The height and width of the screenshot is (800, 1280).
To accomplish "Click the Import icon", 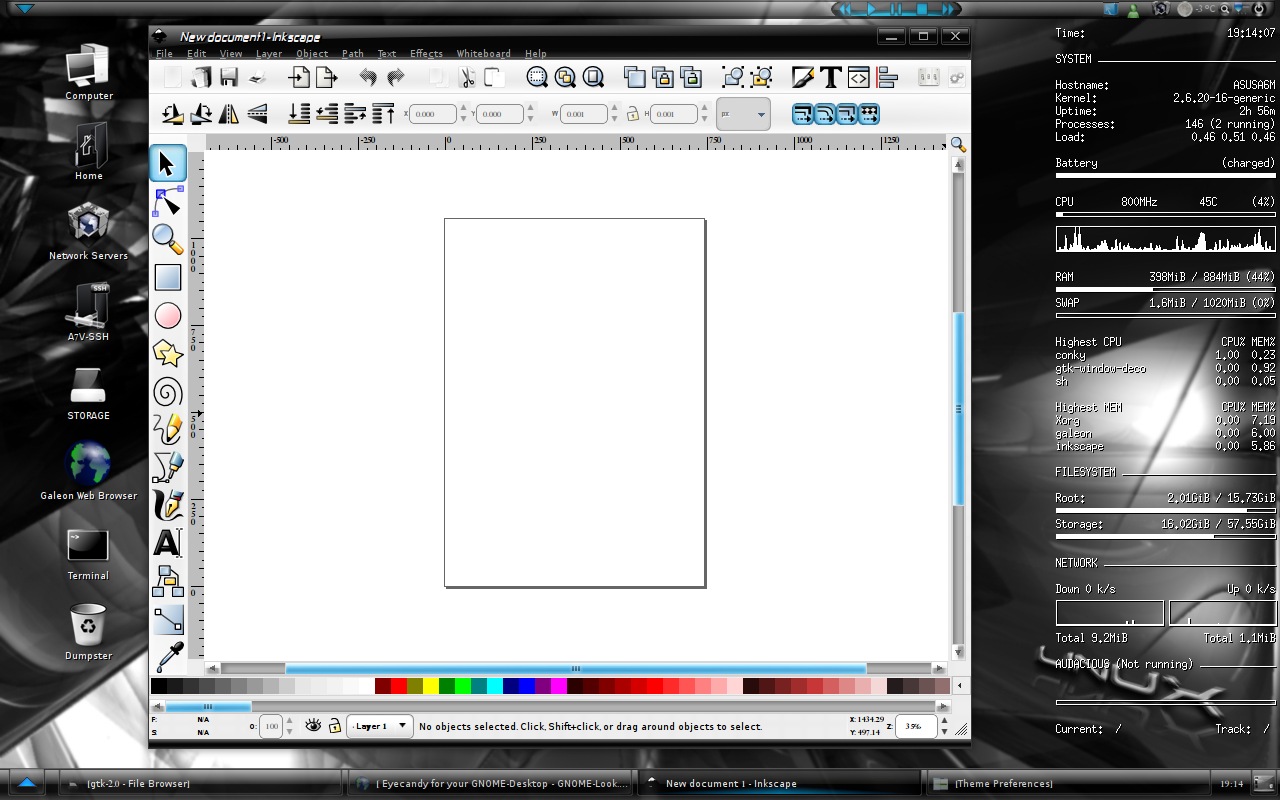I will [299, 77].
